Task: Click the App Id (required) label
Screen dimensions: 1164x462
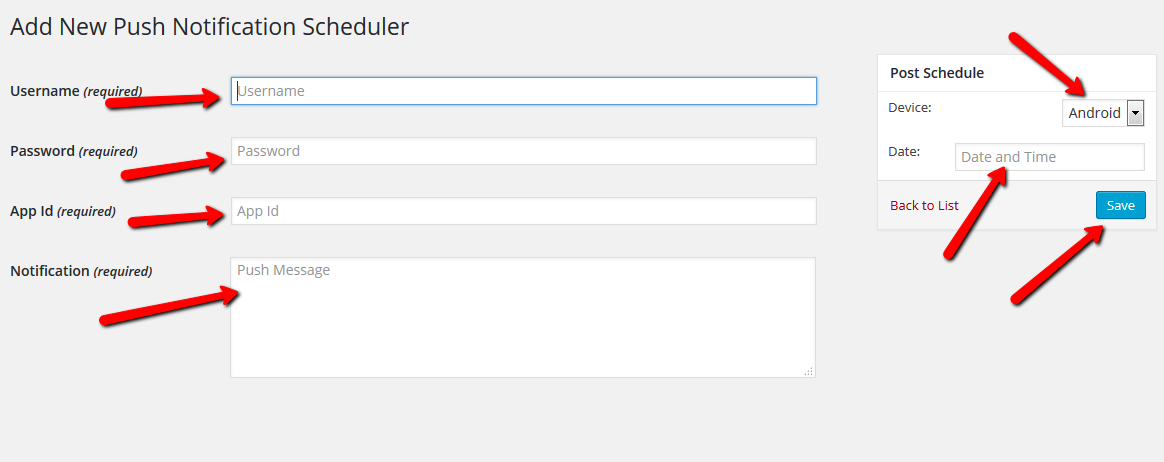Action: tap(62, 211)
